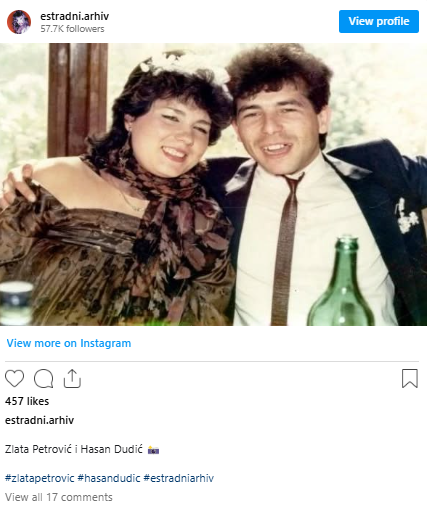Open comments via the speech bubble icon
The image size is (427, 510).
click(x=43, y=378)
